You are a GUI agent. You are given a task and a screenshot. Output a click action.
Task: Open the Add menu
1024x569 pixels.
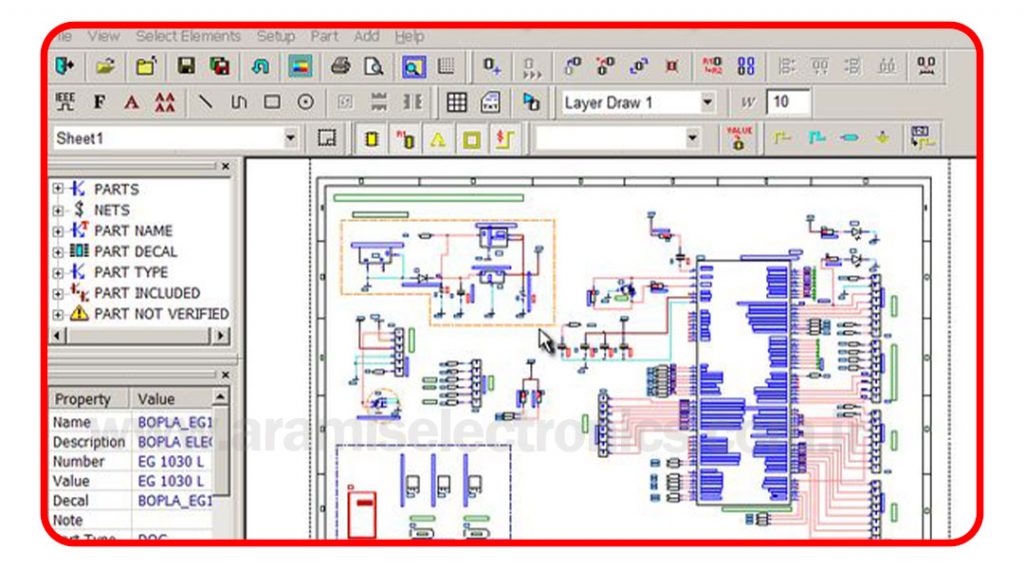tap(366, 37)
